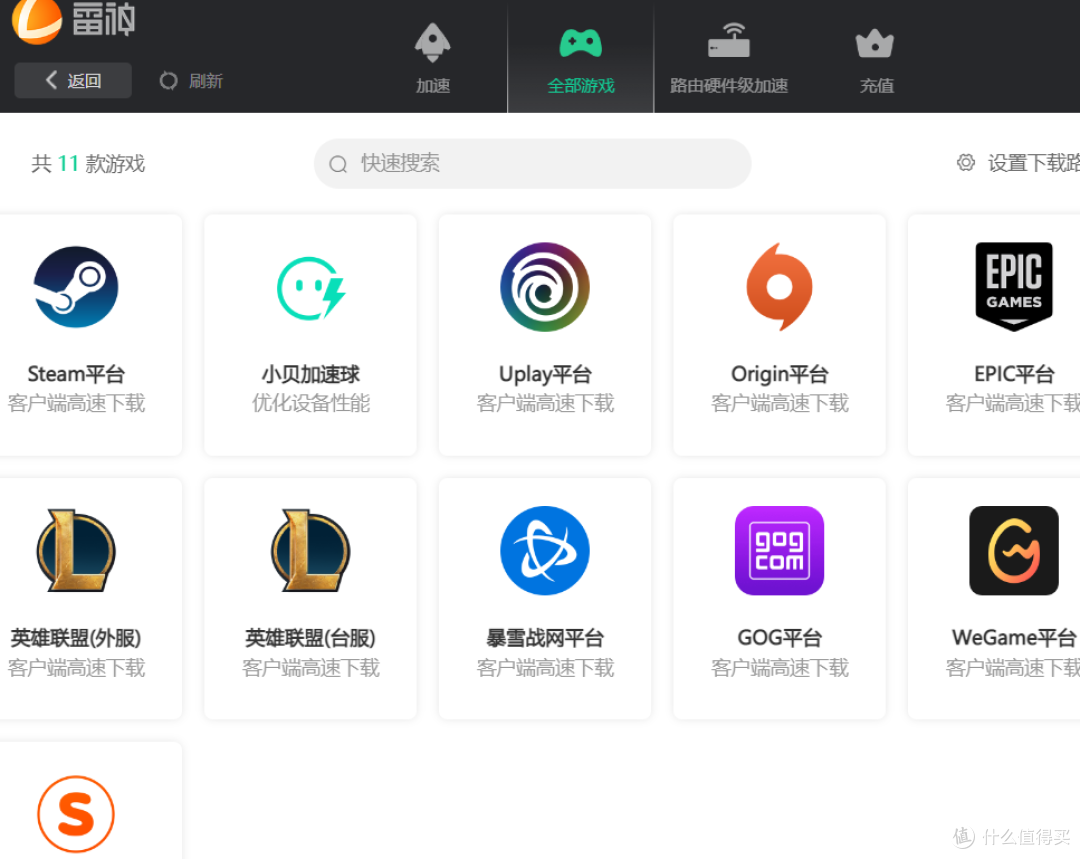
Task: Select the Epic Games logo
Action: coord(1014,287)
